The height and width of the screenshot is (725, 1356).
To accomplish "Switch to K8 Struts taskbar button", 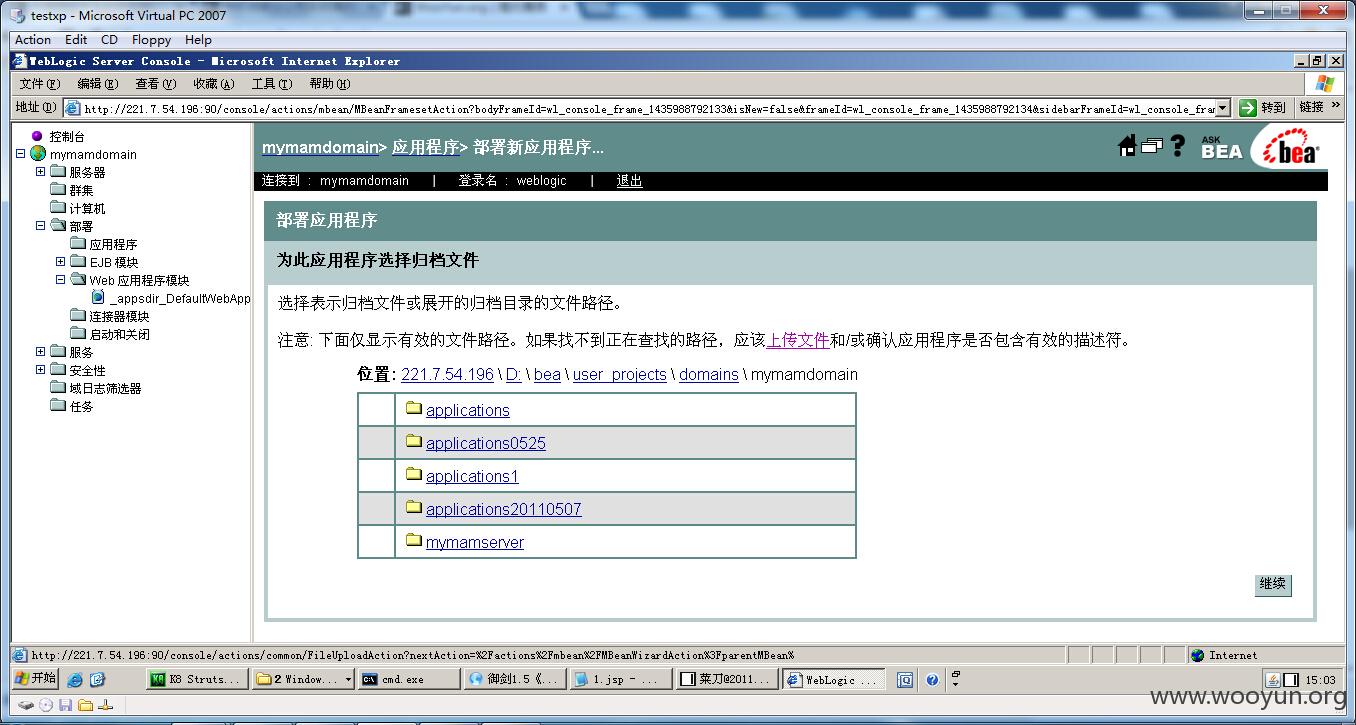I will (196, 680).
